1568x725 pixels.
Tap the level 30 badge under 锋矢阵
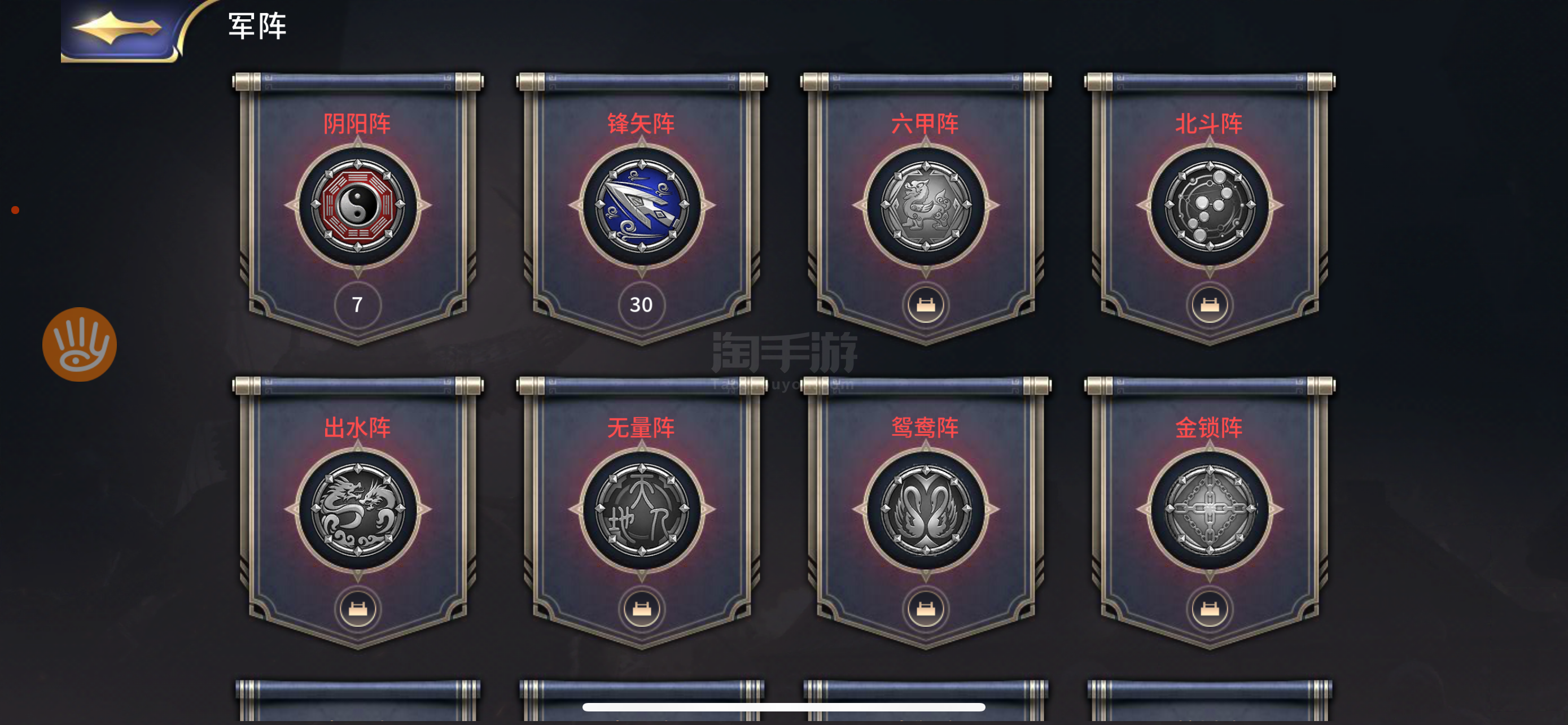[x=642, y=304]
